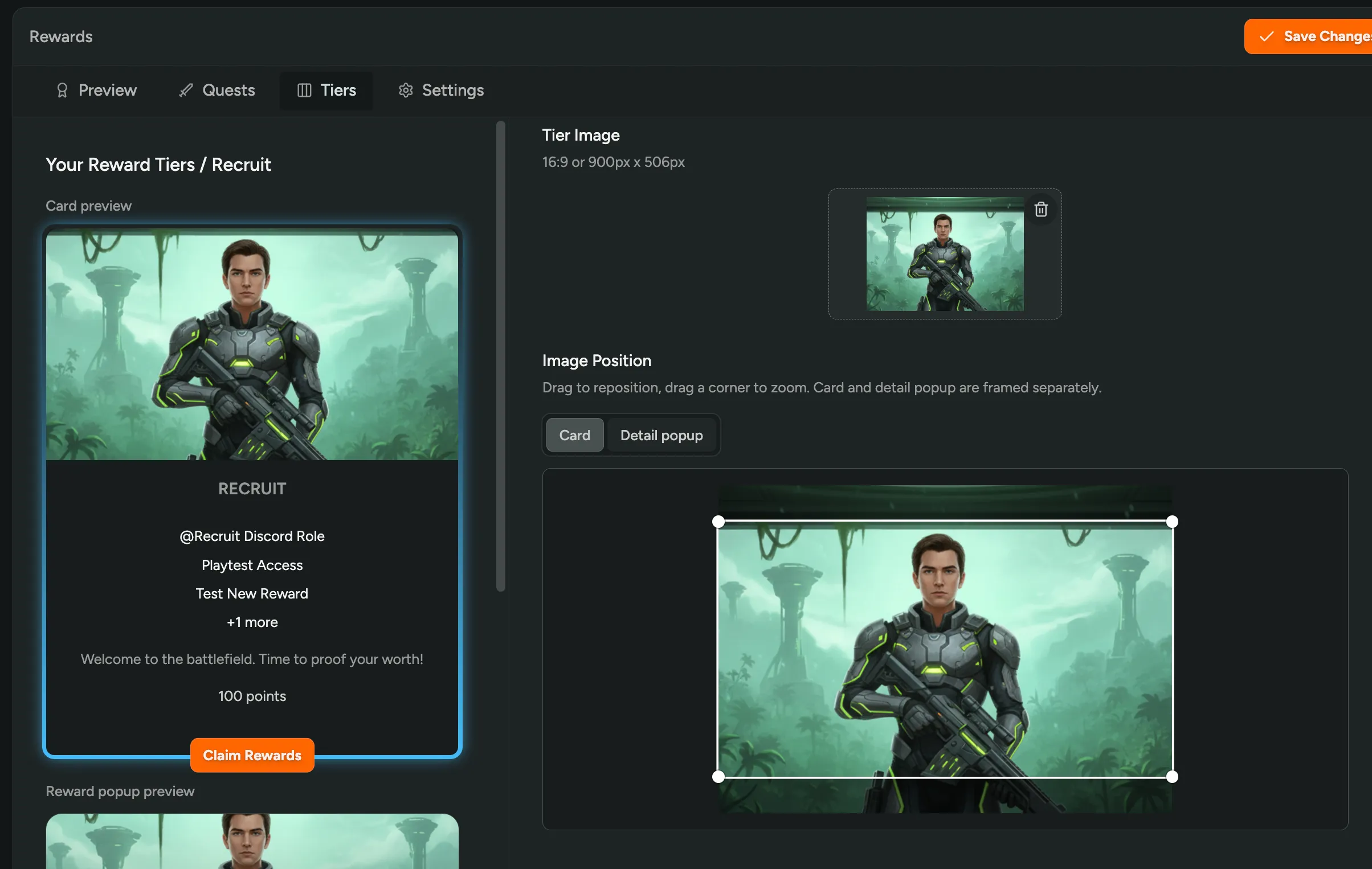The height and width of the screenshot is (869, 1372).
Task: Click the reward popup preview image
Action: [x=252, y=841]
